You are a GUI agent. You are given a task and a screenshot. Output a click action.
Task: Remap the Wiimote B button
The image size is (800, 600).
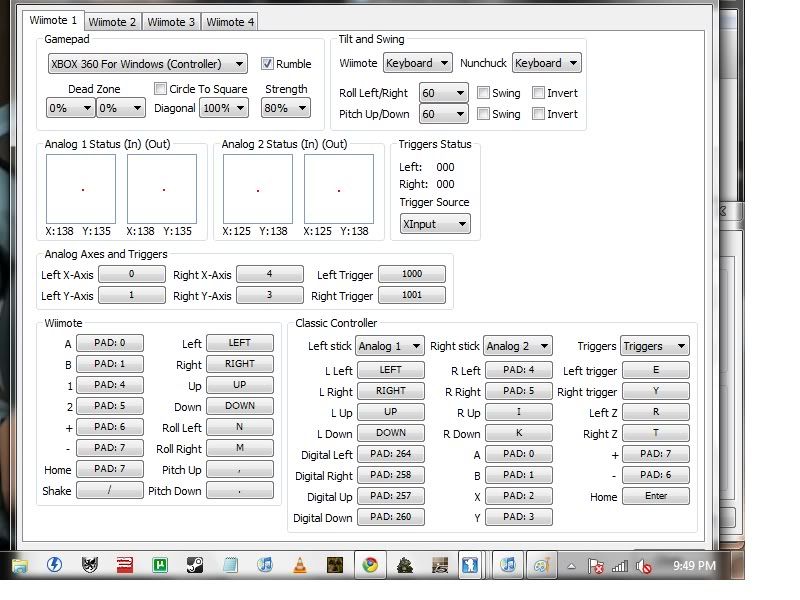tap(110, 364)
